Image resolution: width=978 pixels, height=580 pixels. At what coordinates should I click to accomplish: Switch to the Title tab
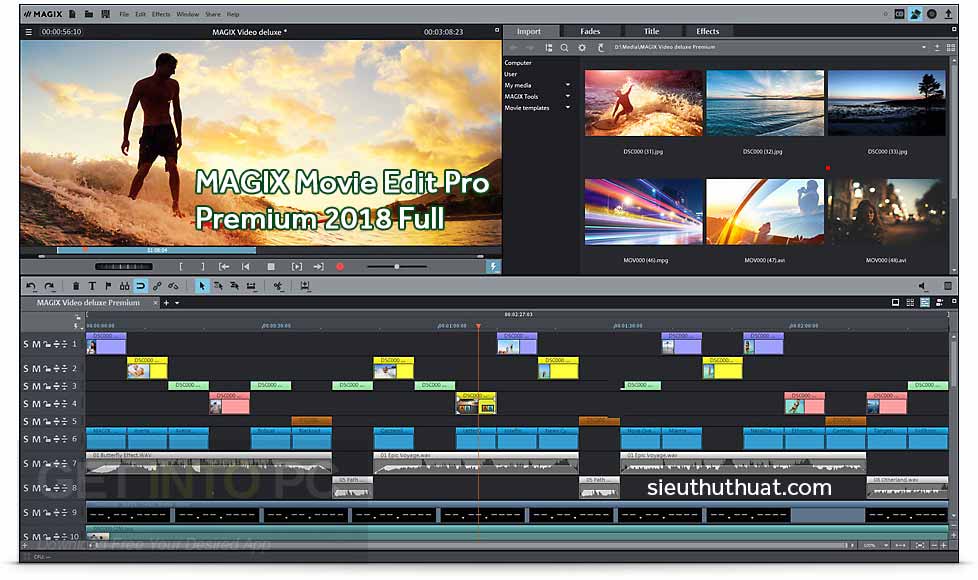[651, 31]
